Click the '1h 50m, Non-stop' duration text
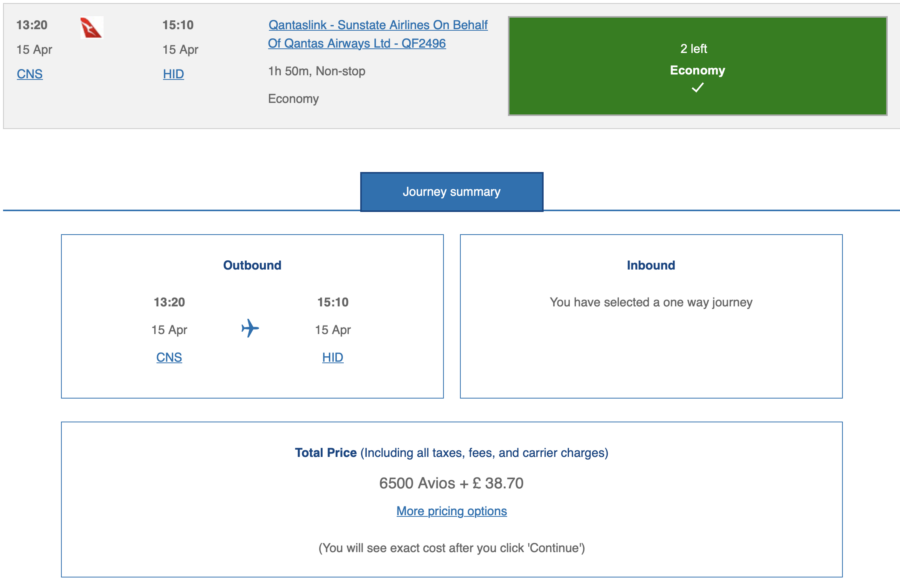Viewport: 900px width, 579px height. pos(316,71)
